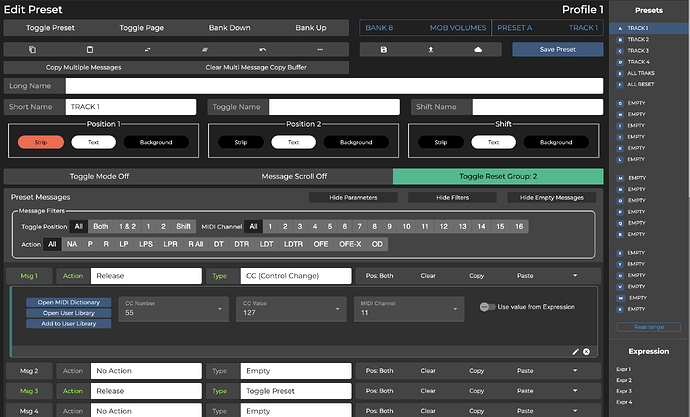Click the floppy disk save icon
The width and height of the screenshot is (690, 417).
(x=382, y=49)
